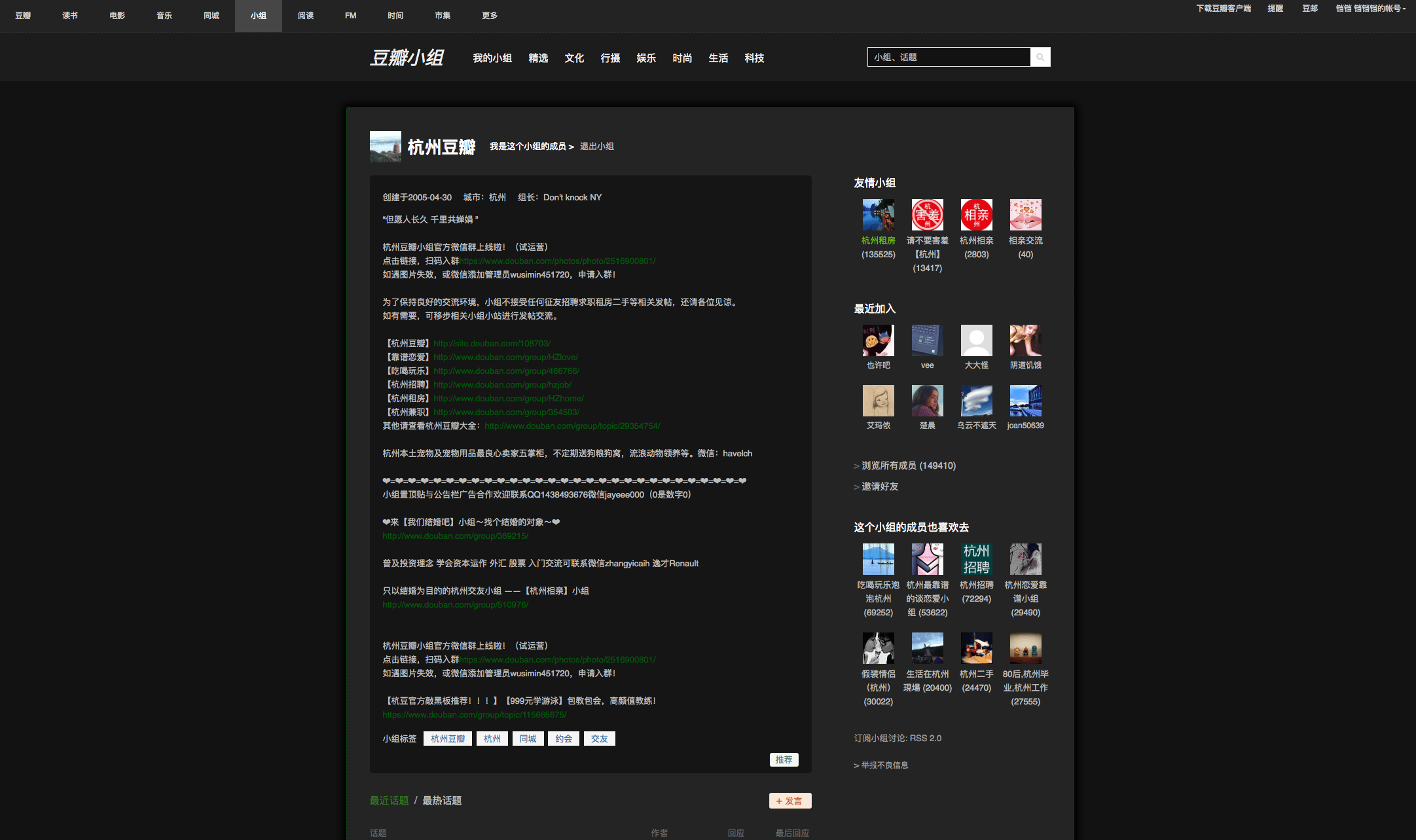Click the 发言 post button
This screenshot has height=840, width=1416.
pyautogui.click(x=790, y=801)
